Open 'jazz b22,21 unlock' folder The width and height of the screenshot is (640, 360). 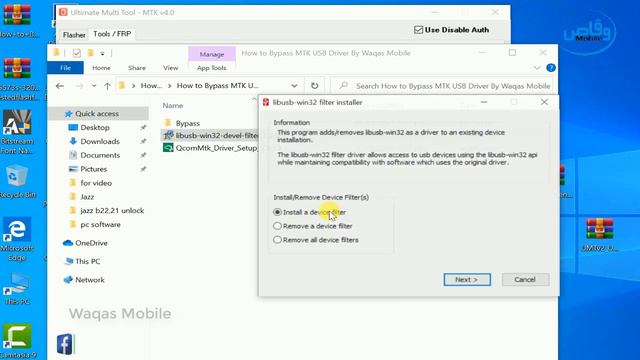[112, 211]
